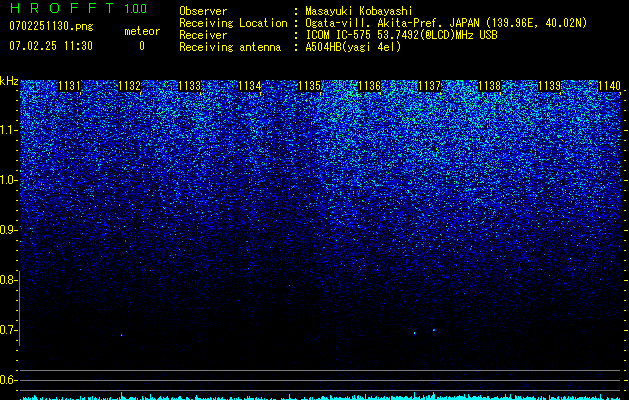Click the kHz axis unit label

pyautogui.click(x=9, y=81)
